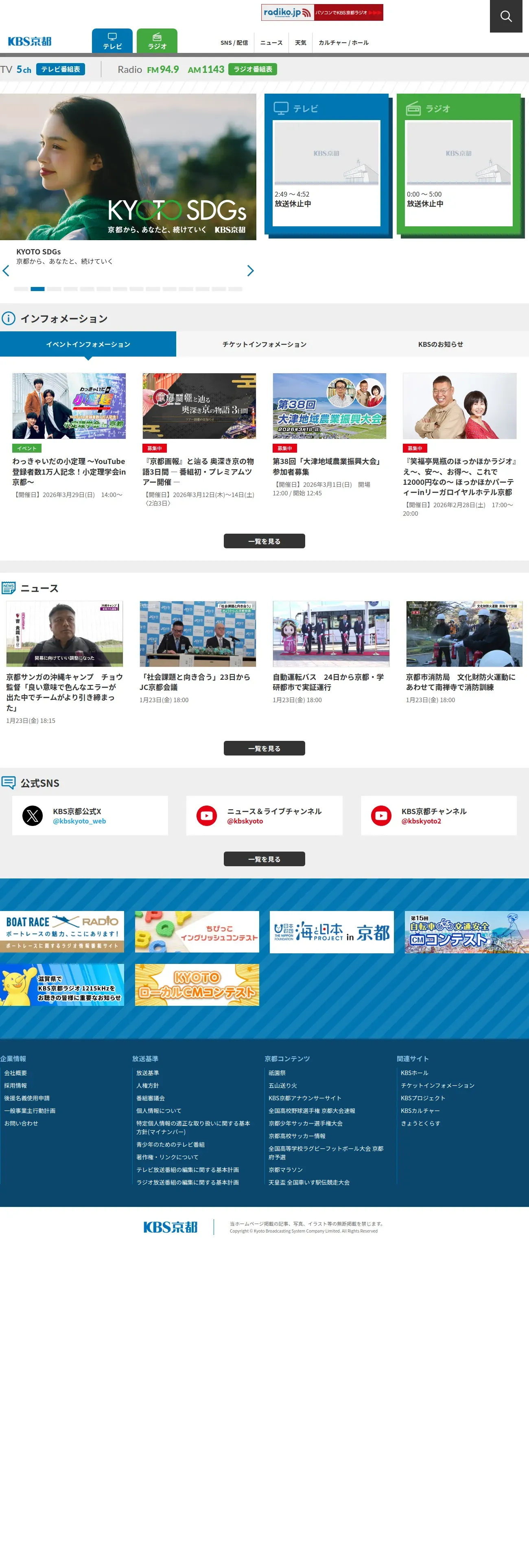Viewport: 529px width, 1568px height.
Task: Open KBSホール footer link
Action: click(x=415, y=1073)
